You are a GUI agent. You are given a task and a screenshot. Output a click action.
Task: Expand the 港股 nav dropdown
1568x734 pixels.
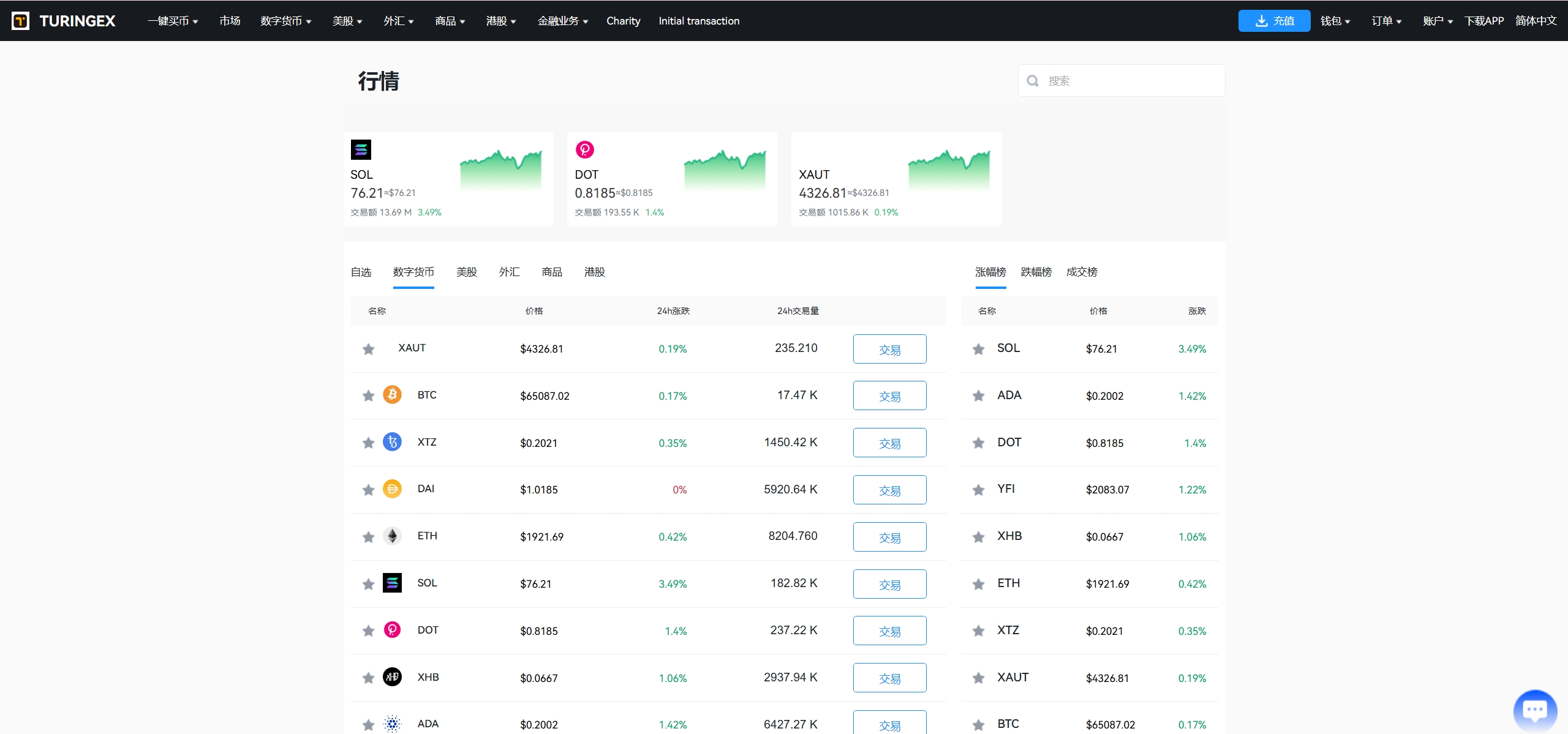tap(501, 21)
